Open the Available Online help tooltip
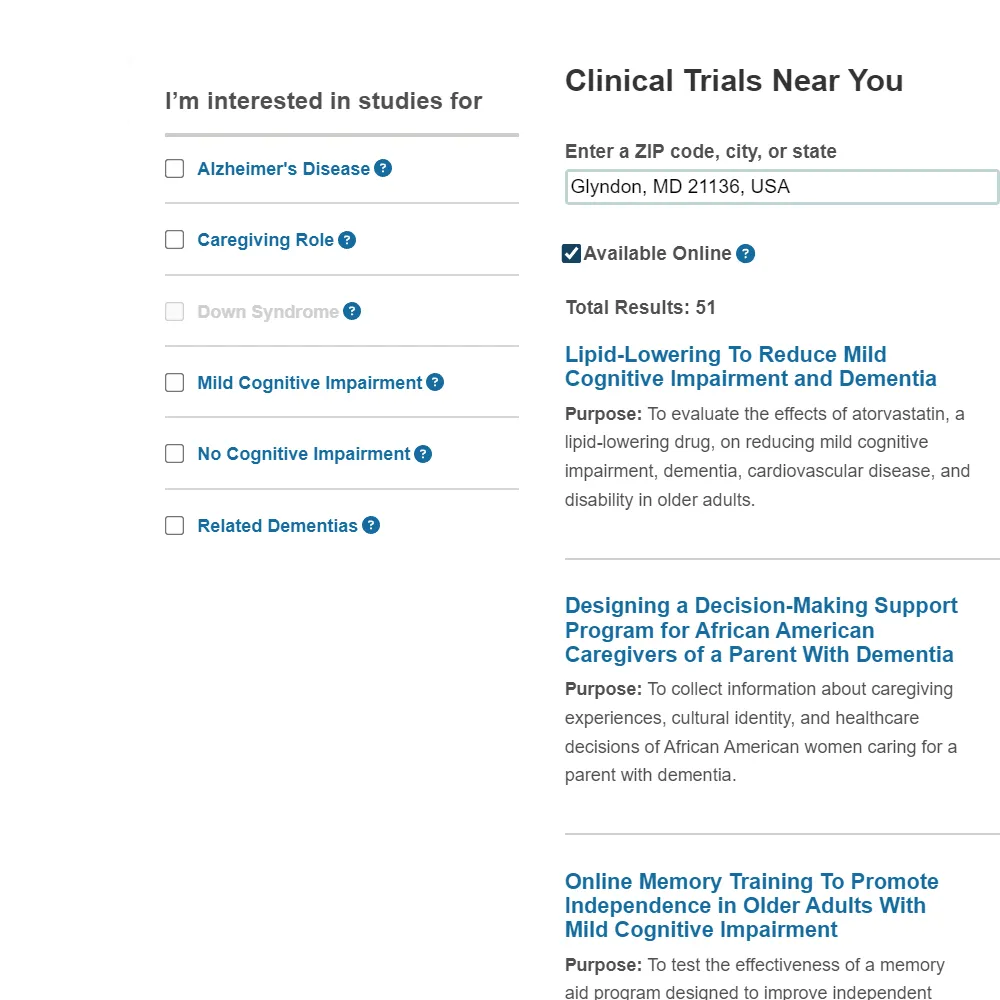Screen dimensions: 1000x1000 pos(745,254)
